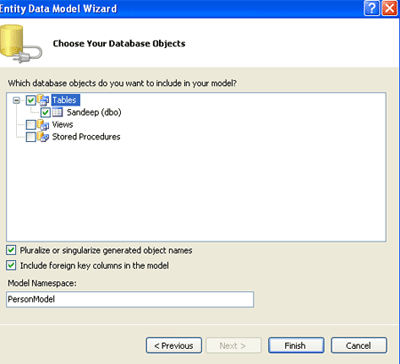Viewport: 400px width, 364px height.
Task: Select the Tables tree label
Action: coord(65,100)
